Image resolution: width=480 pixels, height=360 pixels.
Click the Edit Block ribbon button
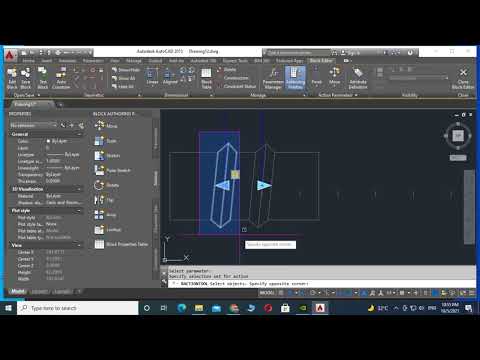pyautogui.click(x=12, y=78)
